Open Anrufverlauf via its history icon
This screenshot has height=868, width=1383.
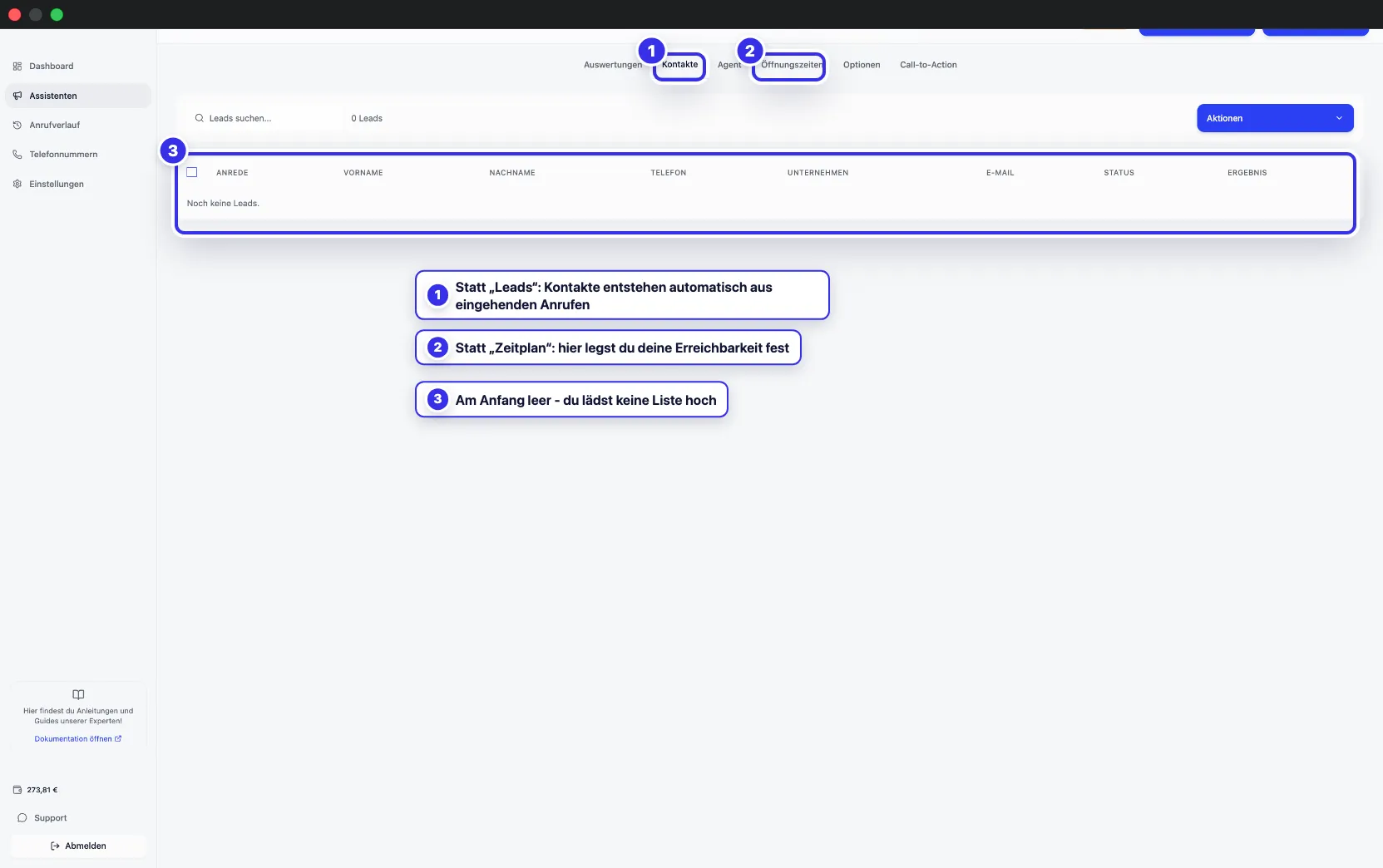coord(17,126)
